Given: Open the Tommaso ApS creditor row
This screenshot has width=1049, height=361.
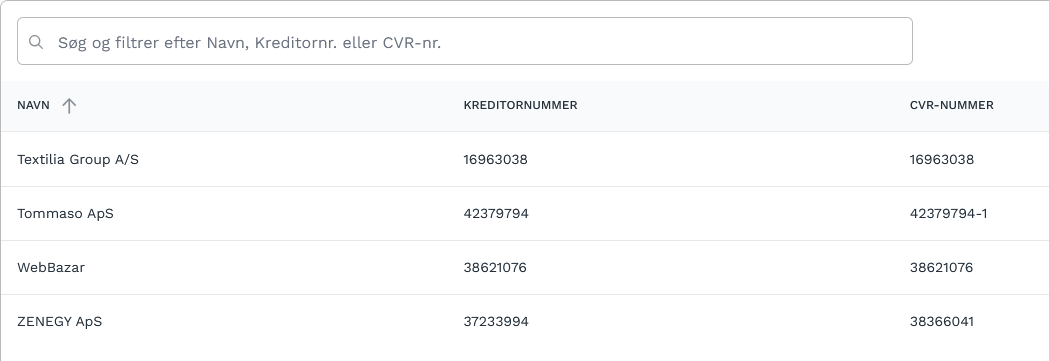Looking at the screenshot, I should (x=524, y=213).
